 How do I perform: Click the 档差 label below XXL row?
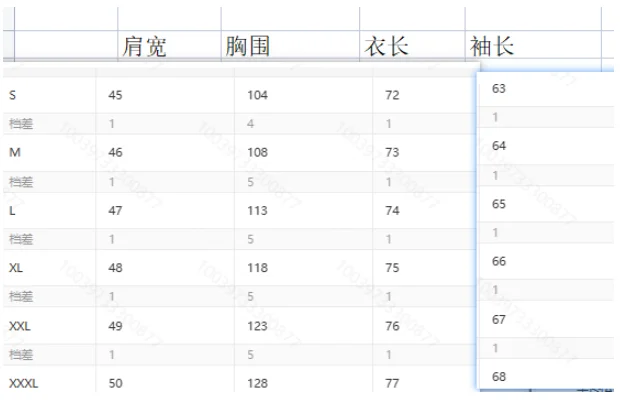click(21, 354)
